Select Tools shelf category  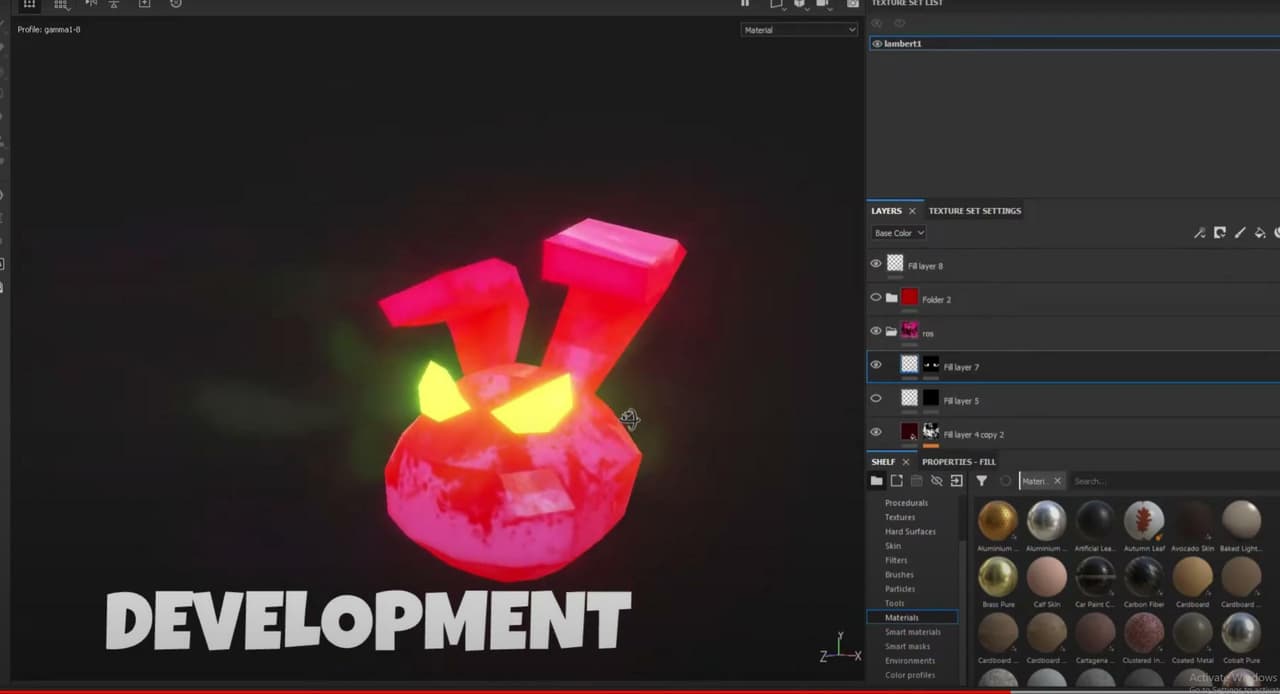coord(894,603)
